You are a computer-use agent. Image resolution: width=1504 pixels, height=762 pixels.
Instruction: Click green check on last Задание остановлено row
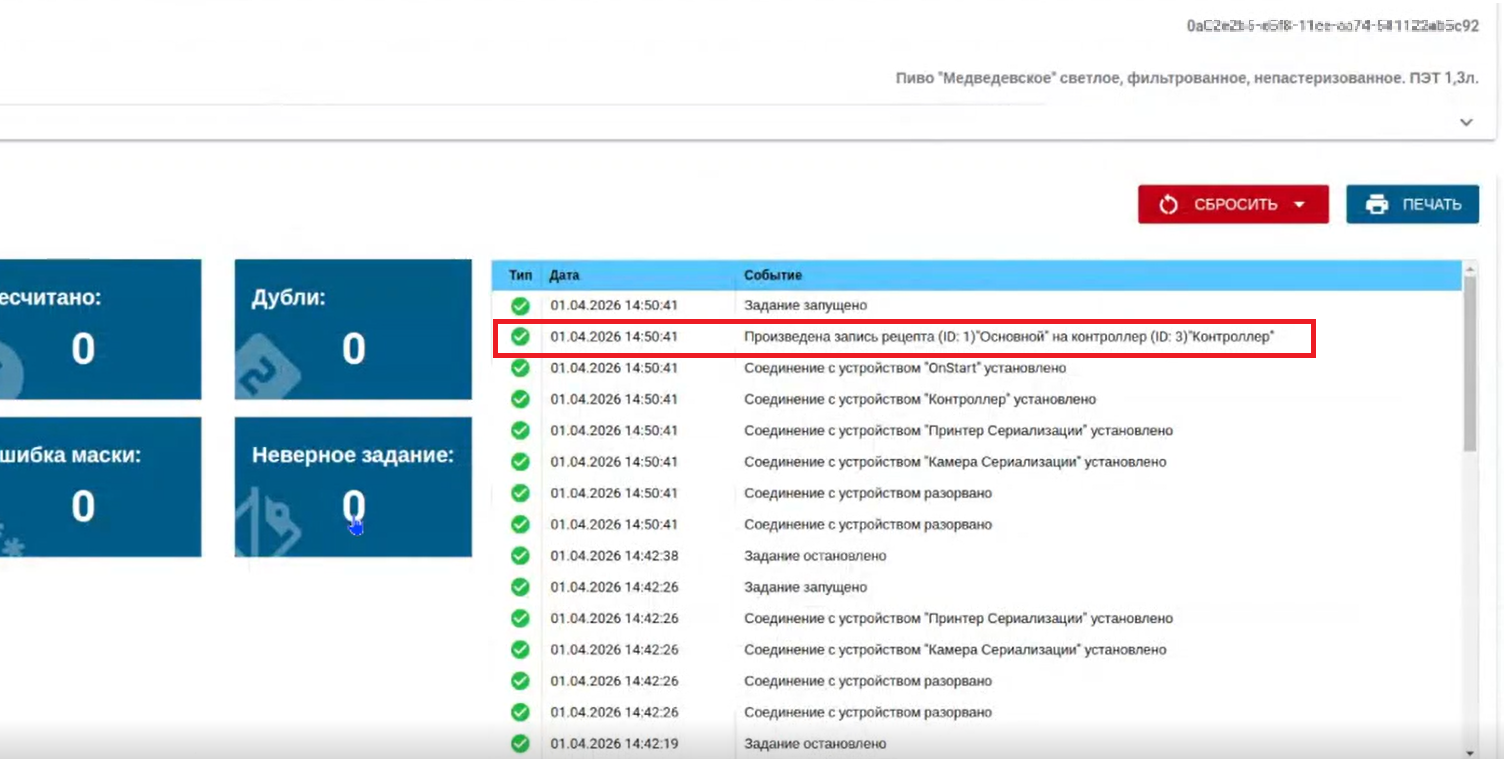[x=519, y=744]
